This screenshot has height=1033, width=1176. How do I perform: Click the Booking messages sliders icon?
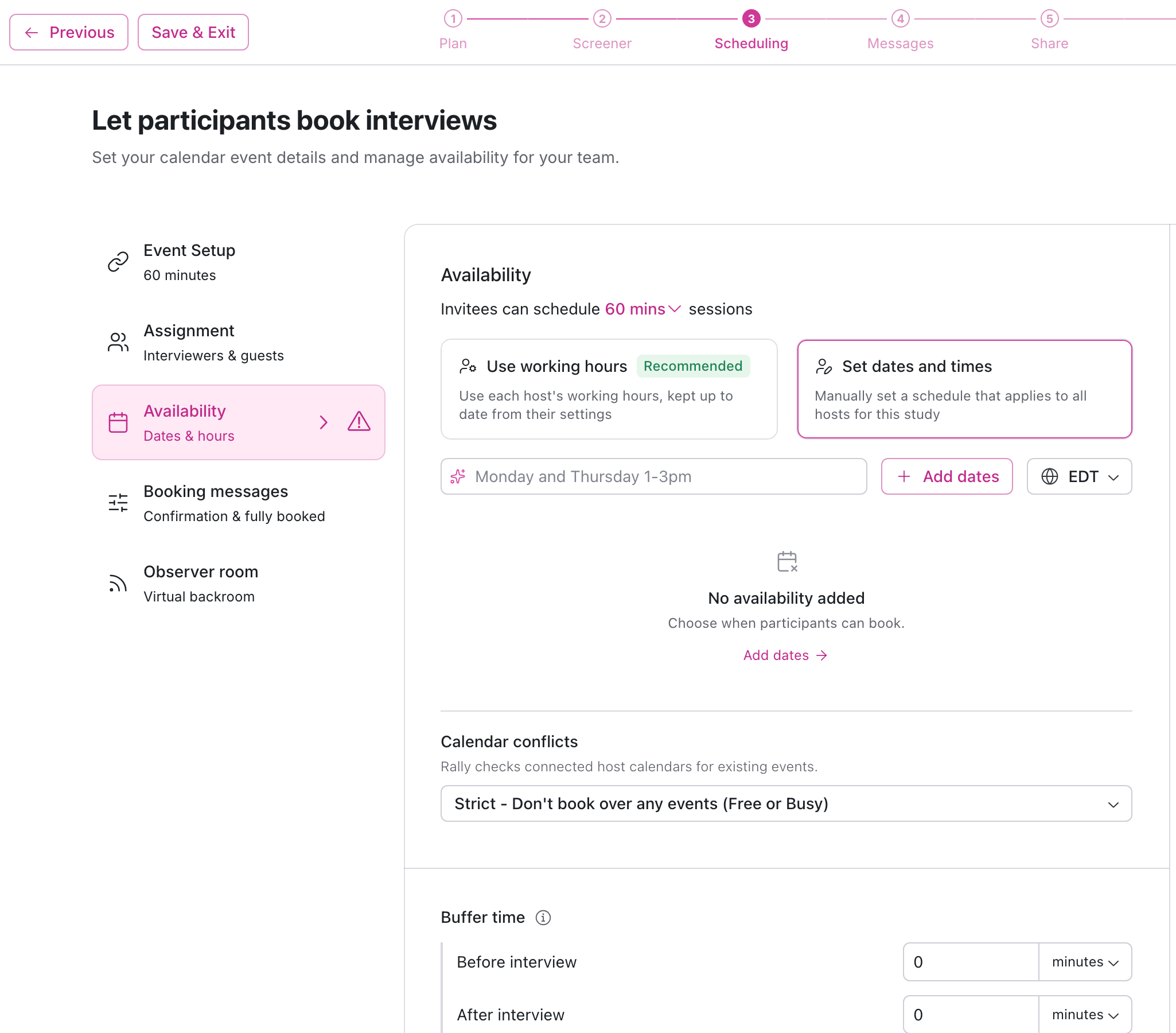(118, 503)
